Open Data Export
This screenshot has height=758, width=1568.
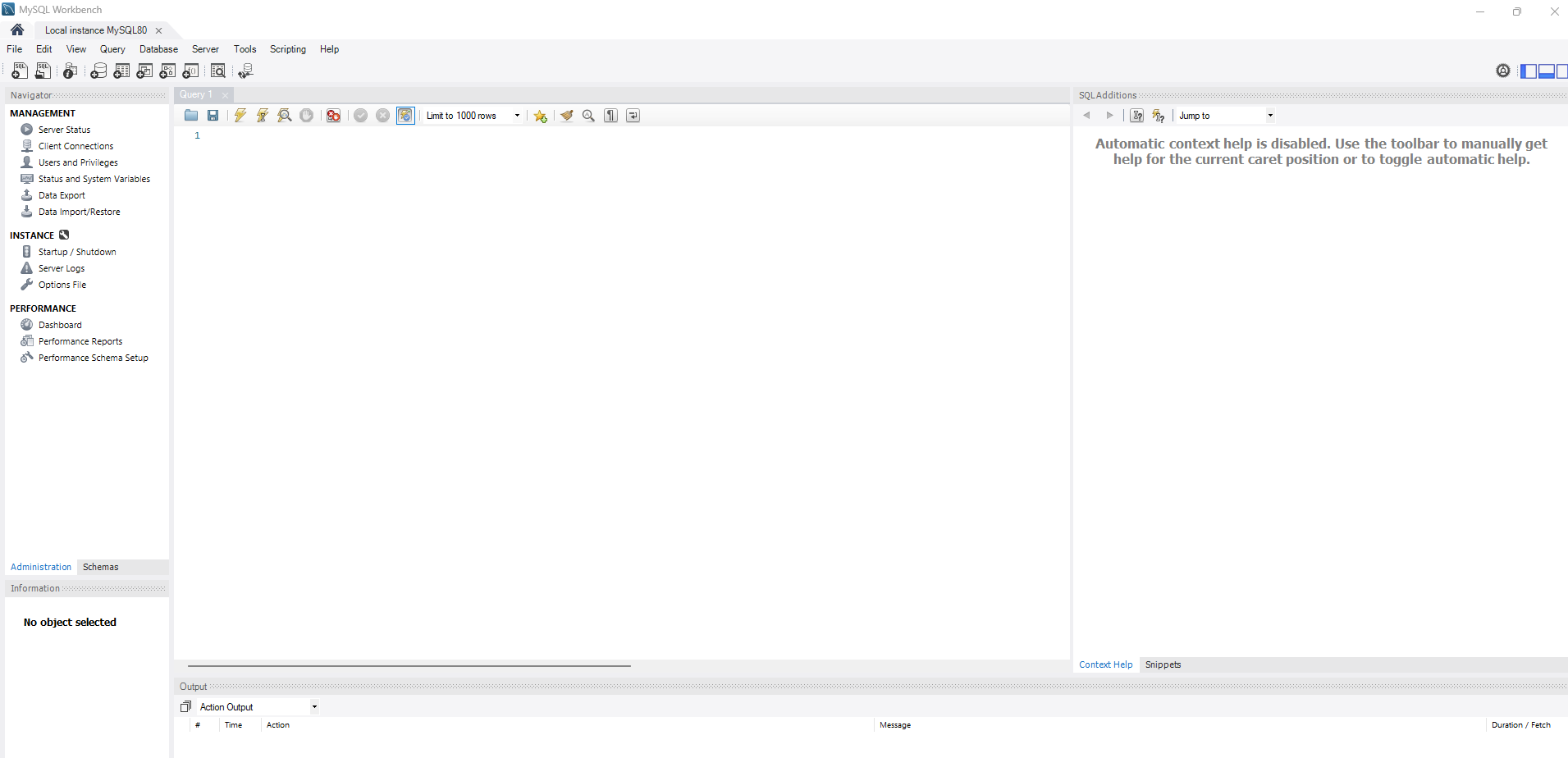pos(62,195)
